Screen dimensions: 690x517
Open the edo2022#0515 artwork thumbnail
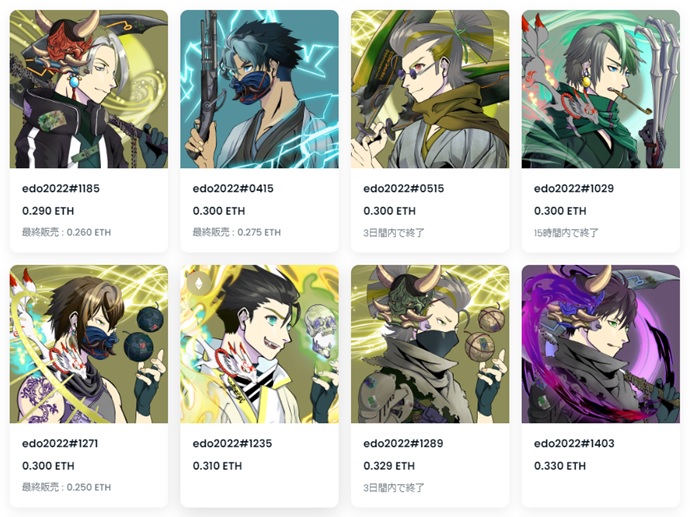click(430, 89)
